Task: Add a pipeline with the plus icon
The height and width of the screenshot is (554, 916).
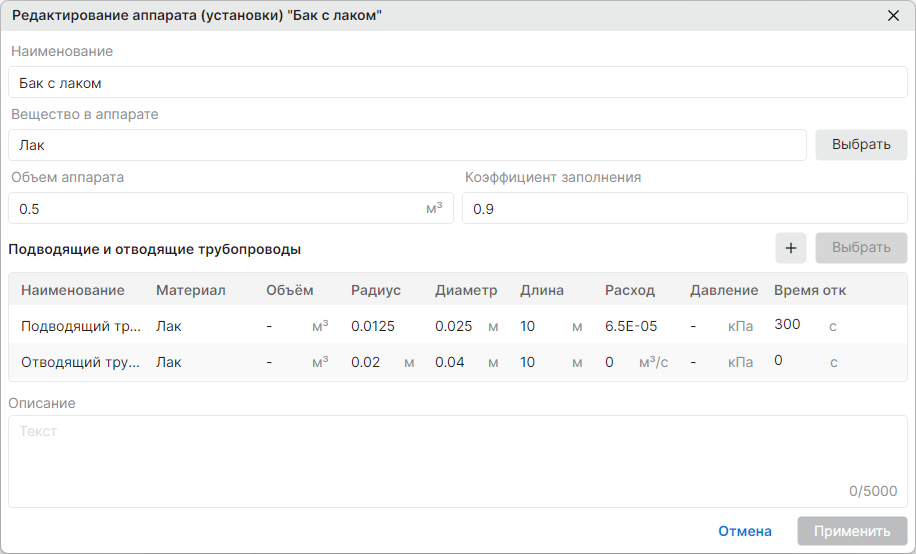Action: (x=791, y=248)
